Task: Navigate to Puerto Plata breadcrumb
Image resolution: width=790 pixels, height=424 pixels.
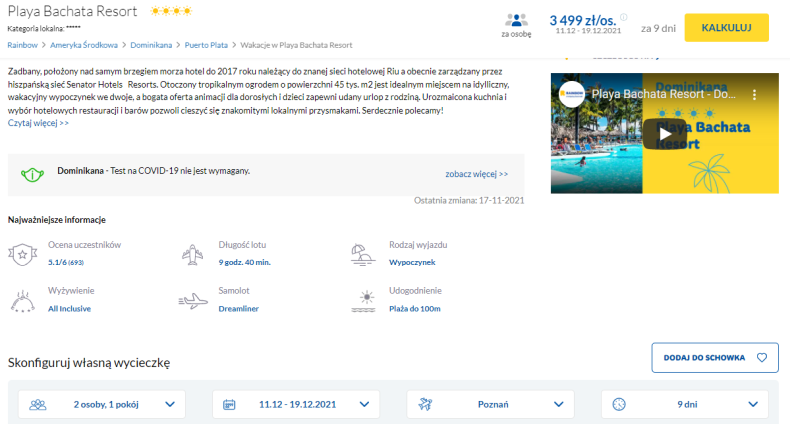Action: 206,45
